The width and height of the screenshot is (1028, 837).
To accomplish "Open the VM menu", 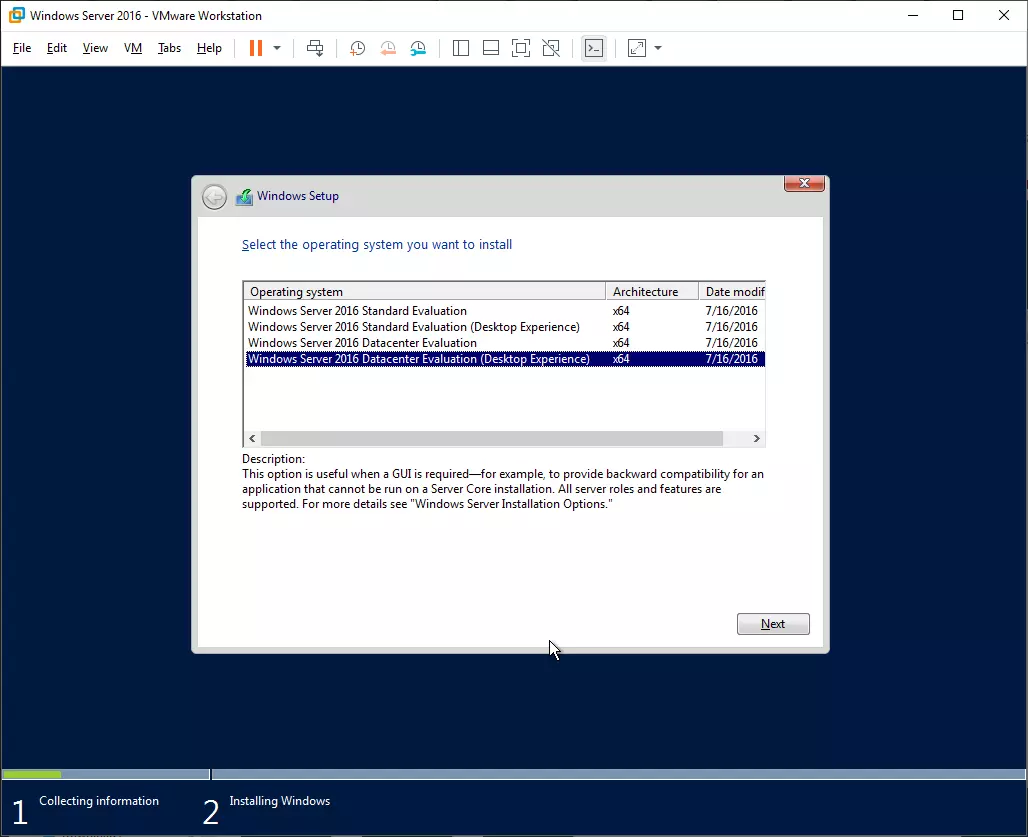I will (x=133, y=48).
